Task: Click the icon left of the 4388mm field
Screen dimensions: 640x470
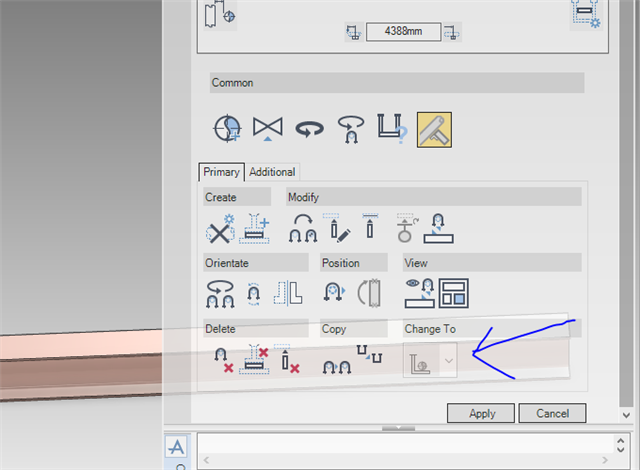Action: pyautogui.click(x=353, y=32)
